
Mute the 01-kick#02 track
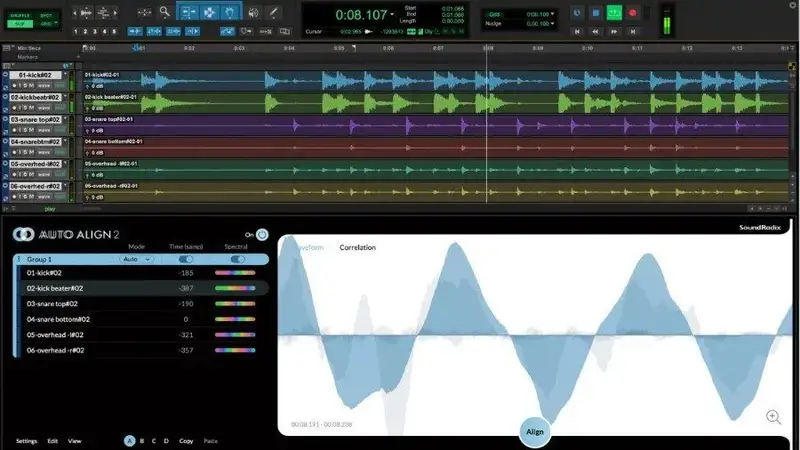click(31, 86)
